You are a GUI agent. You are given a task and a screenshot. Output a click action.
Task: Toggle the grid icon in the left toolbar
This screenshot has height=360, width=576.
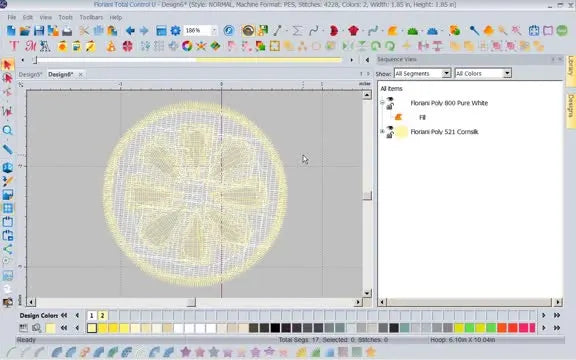pos(7,208)
